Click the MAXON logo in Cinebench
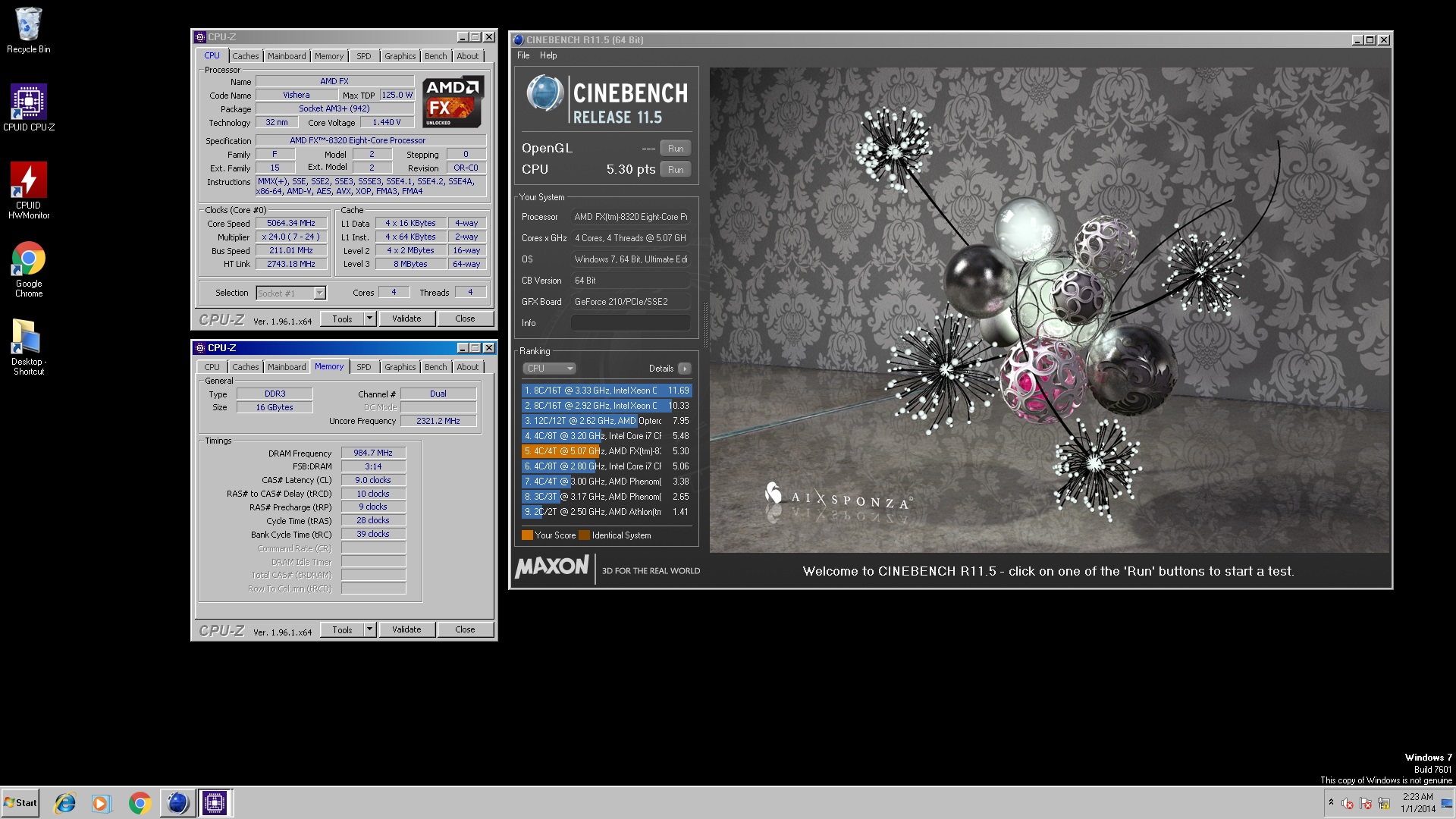The height and width of the screenshot is (819, 1456). (x=553, y=567)
